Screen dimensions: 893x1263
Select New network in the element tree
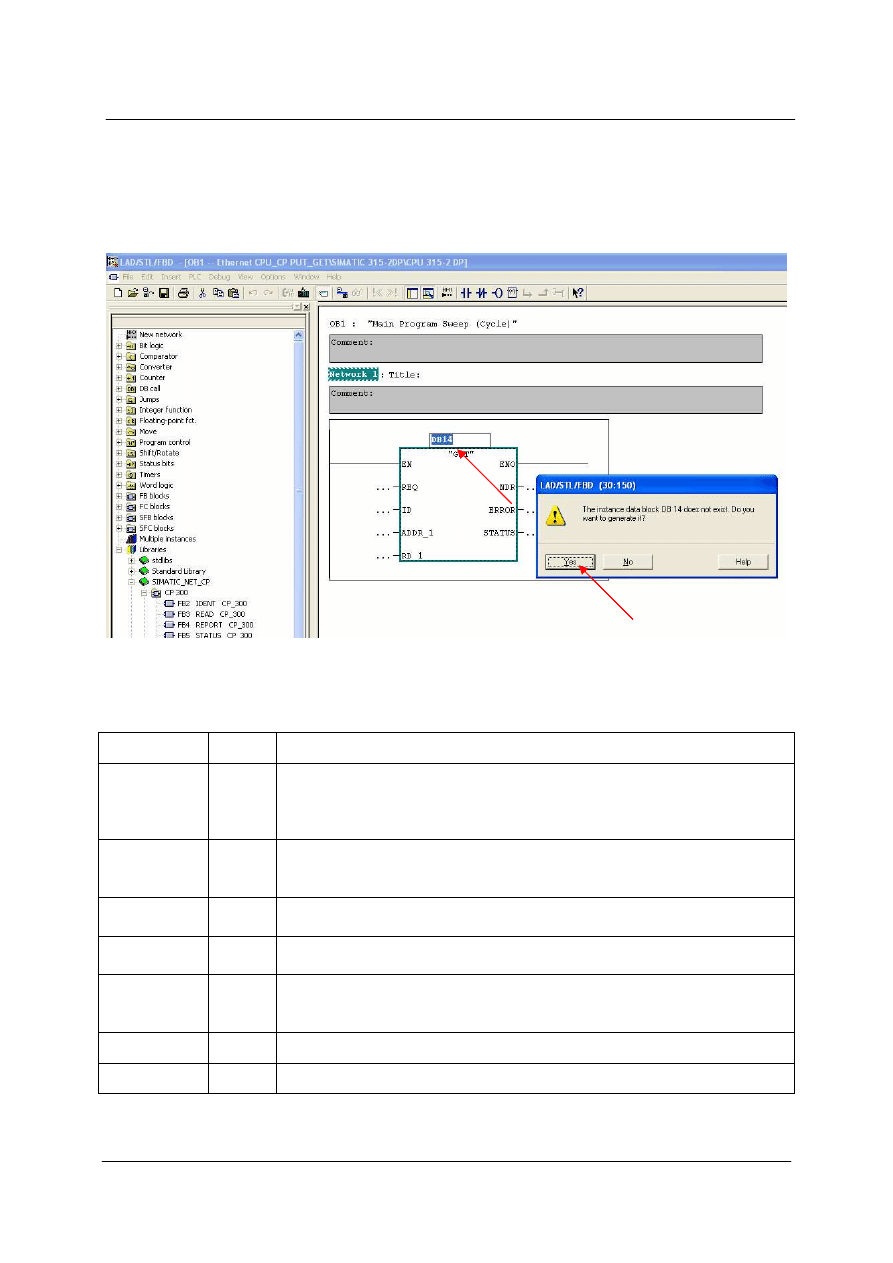(x=160, y=334)
